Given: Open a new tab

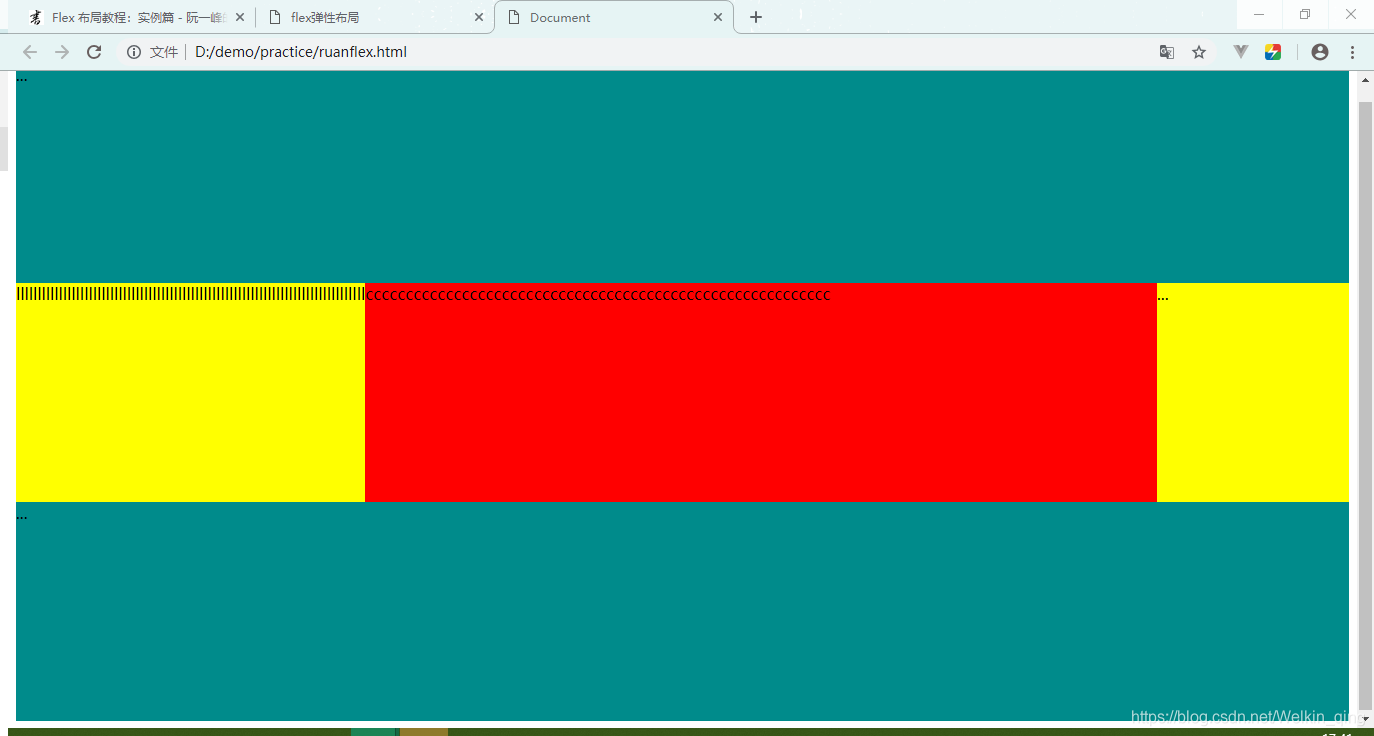Looking at the screenshot, I should pos(756,17).
